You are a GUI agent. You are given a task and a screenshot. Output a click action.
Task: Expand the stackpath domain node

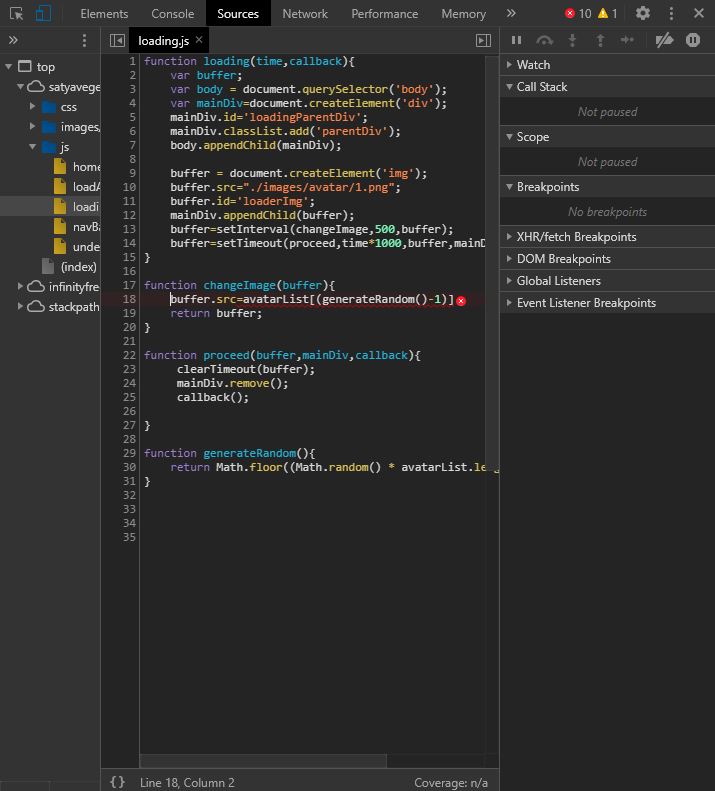point(20,306)
